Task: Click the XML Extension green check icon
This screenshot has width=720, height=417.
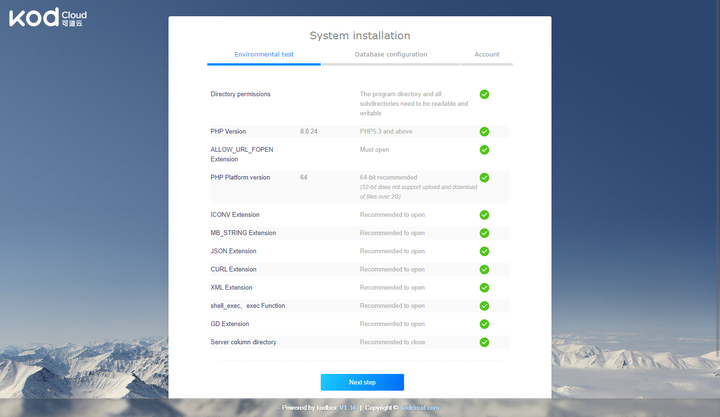Action: 484,287
